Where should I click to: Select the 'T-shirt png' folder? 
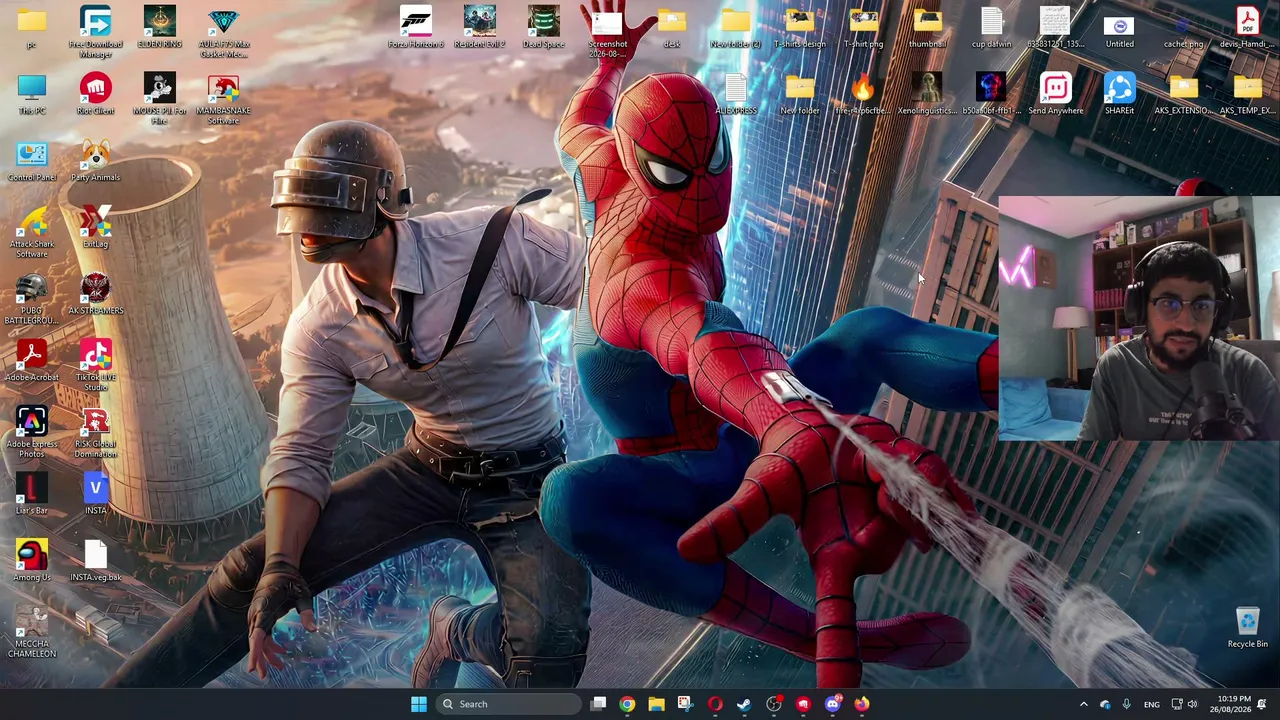[x=864, y=28]
